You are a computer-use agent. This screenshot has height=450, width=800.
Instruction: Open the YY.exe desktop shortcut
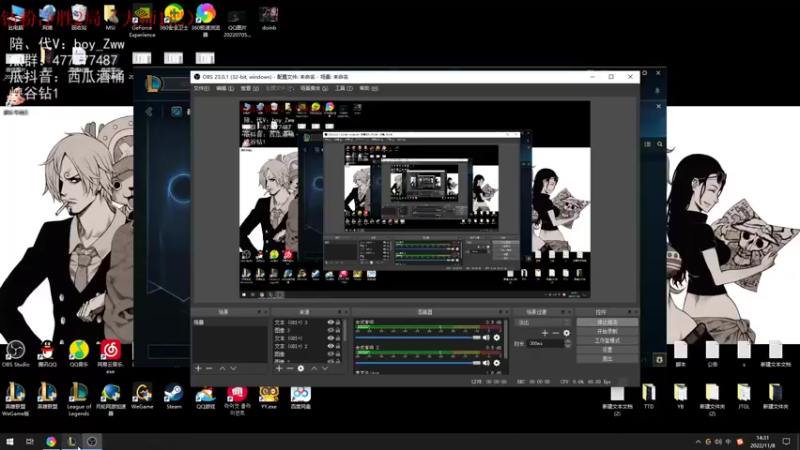click(x=269, y=397)
